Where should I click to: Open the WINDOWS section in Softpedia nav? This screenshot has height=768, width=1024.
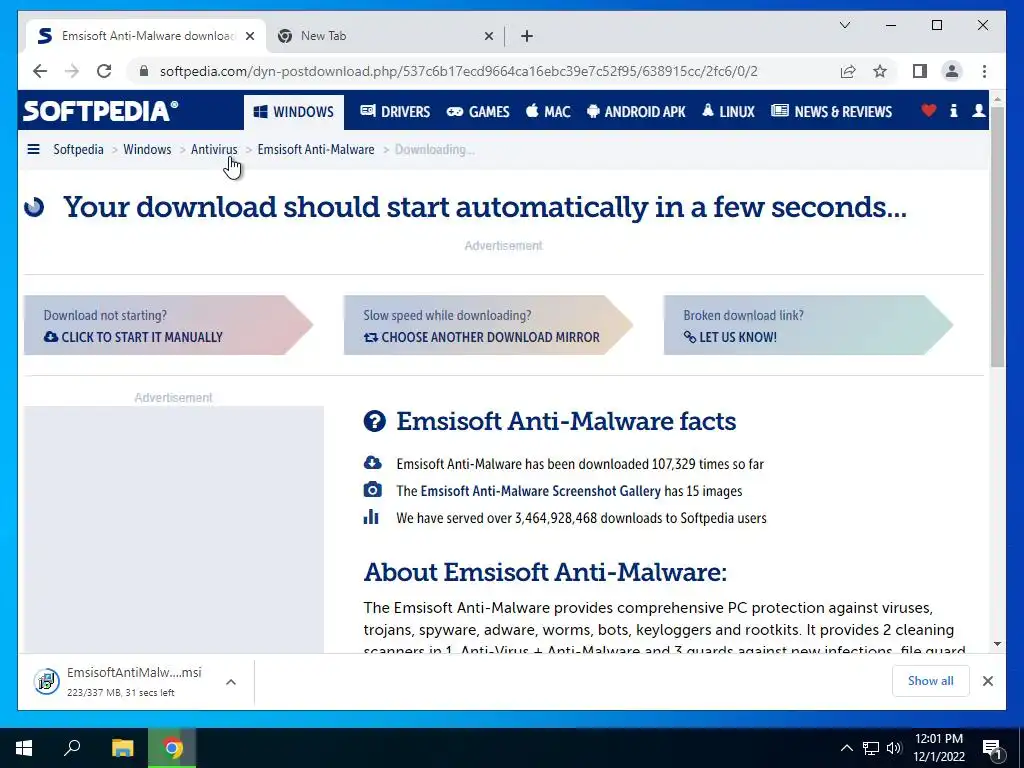pyautogui.click(x=294, y=112)
